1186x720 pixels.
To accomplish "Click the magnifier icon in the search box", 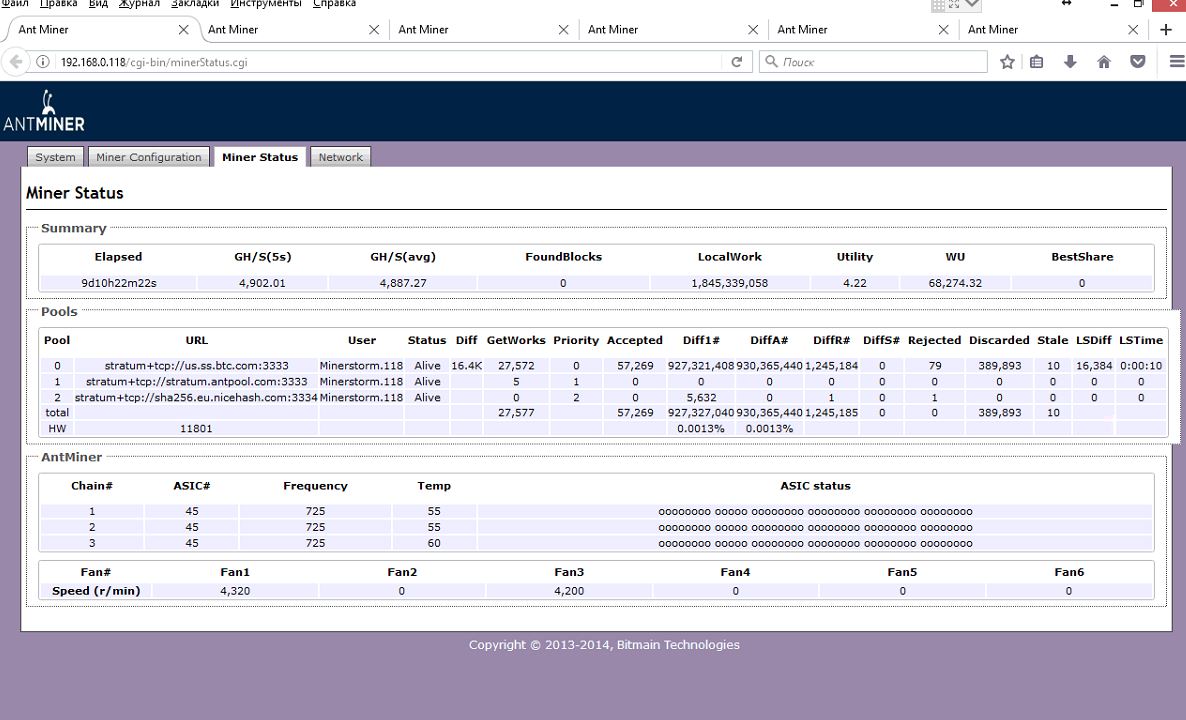I will tap(771, 61).
